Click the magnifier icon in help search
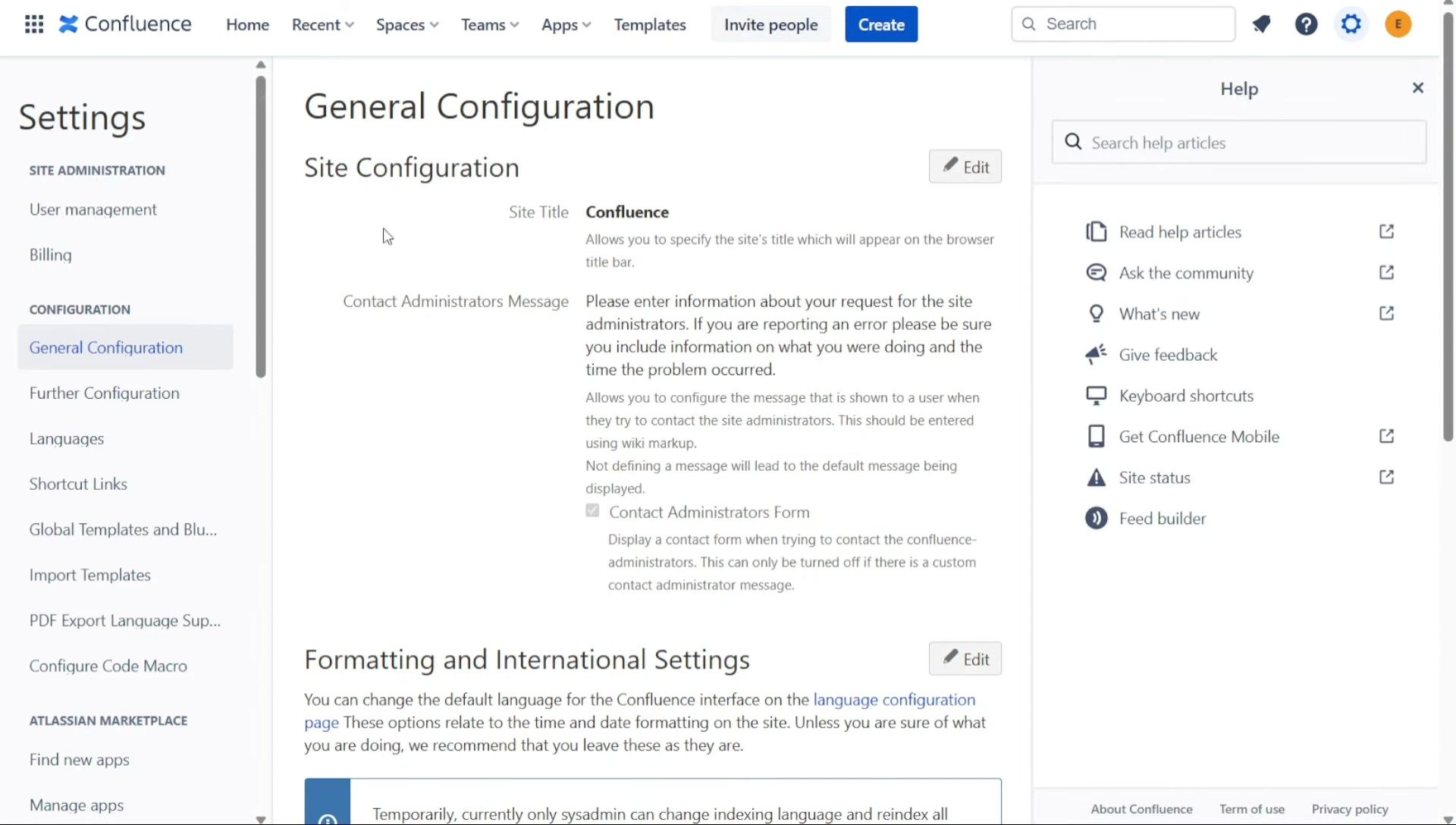Image resolution: width=1456 pixels, height=825 pixels. click(x=1073, y=142)
